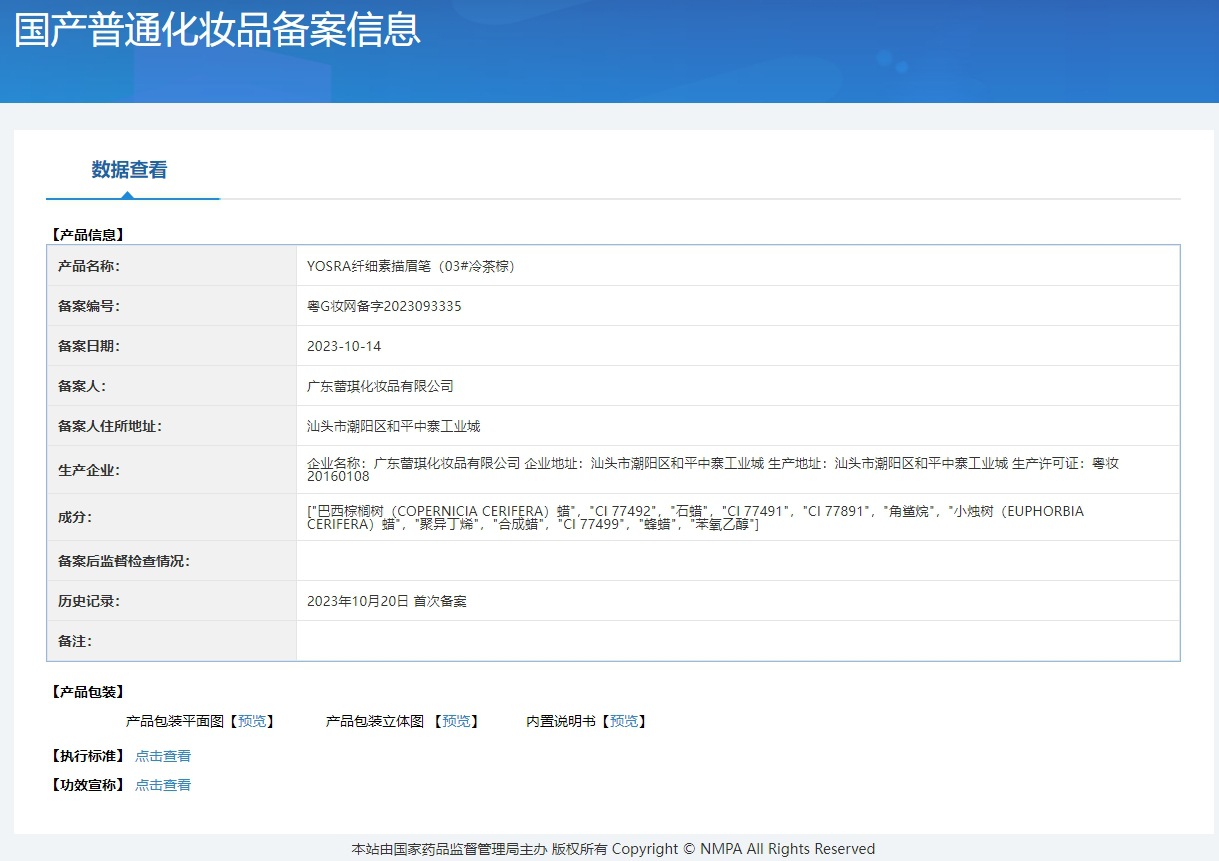Viewport: 1219px width, 861px height.
Task: Click the 【产品信息】 section heading
Action: pyautogui.click(x=87, y=235)
